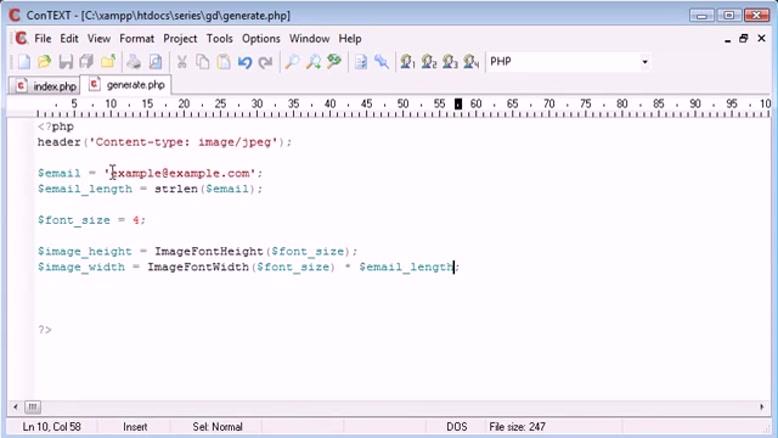Click 'Sel: Normal' in status bar
The height and width of the screenshot is (438, 778).
217,427
